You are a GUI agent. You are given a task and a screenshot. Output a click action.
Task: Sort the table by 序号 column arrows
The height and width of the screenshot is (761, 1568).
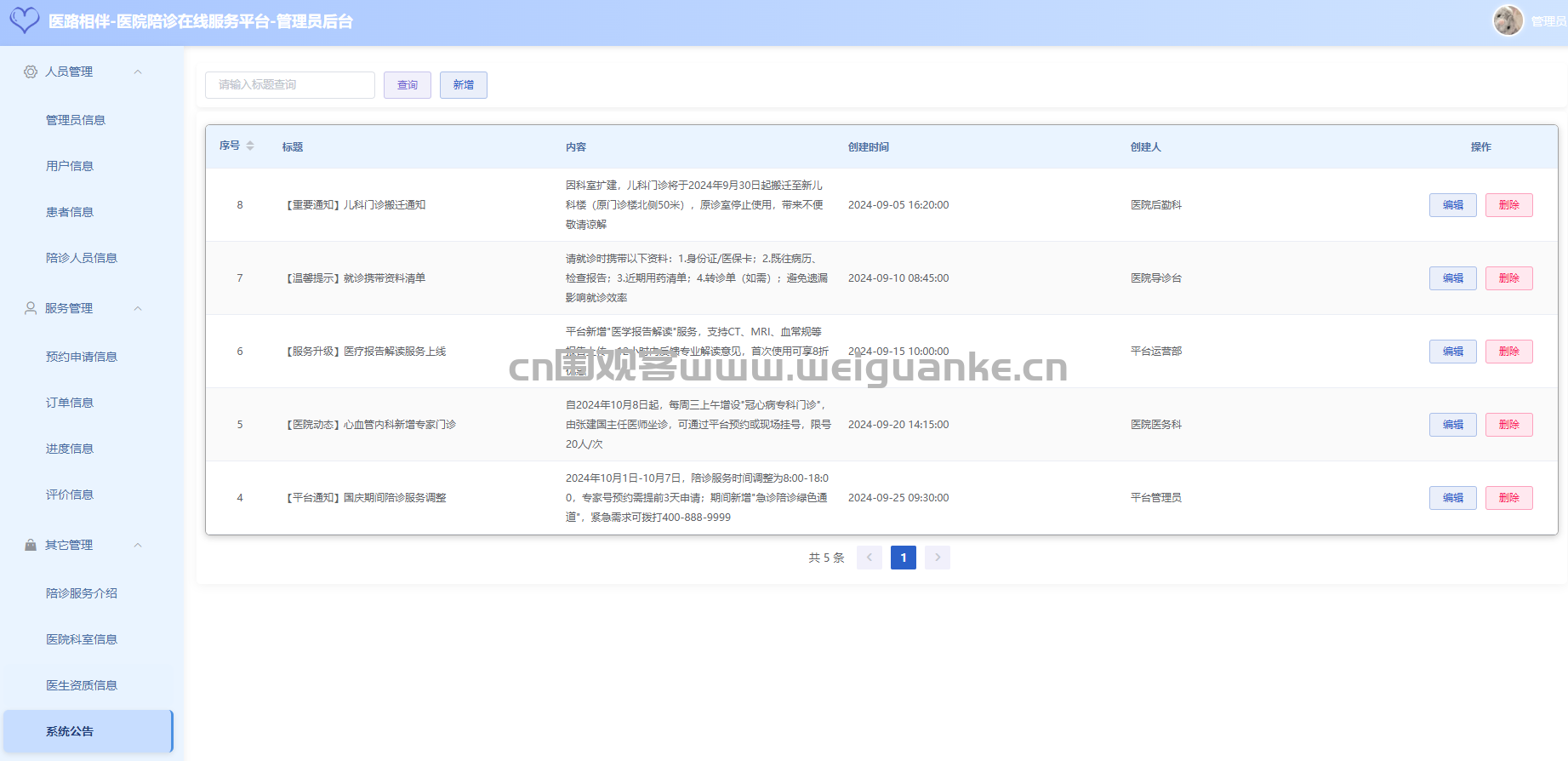[x=250, y=146]
